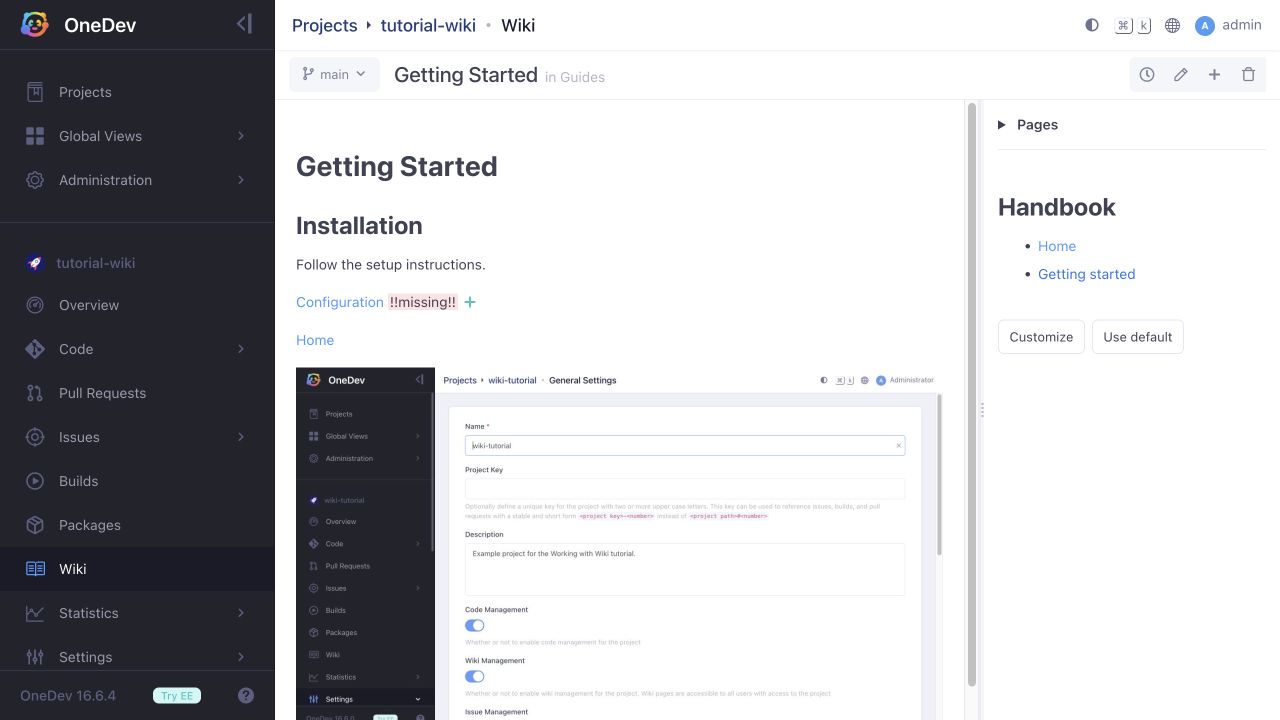
Task: Open the Projects menu item
Action: 137,92
